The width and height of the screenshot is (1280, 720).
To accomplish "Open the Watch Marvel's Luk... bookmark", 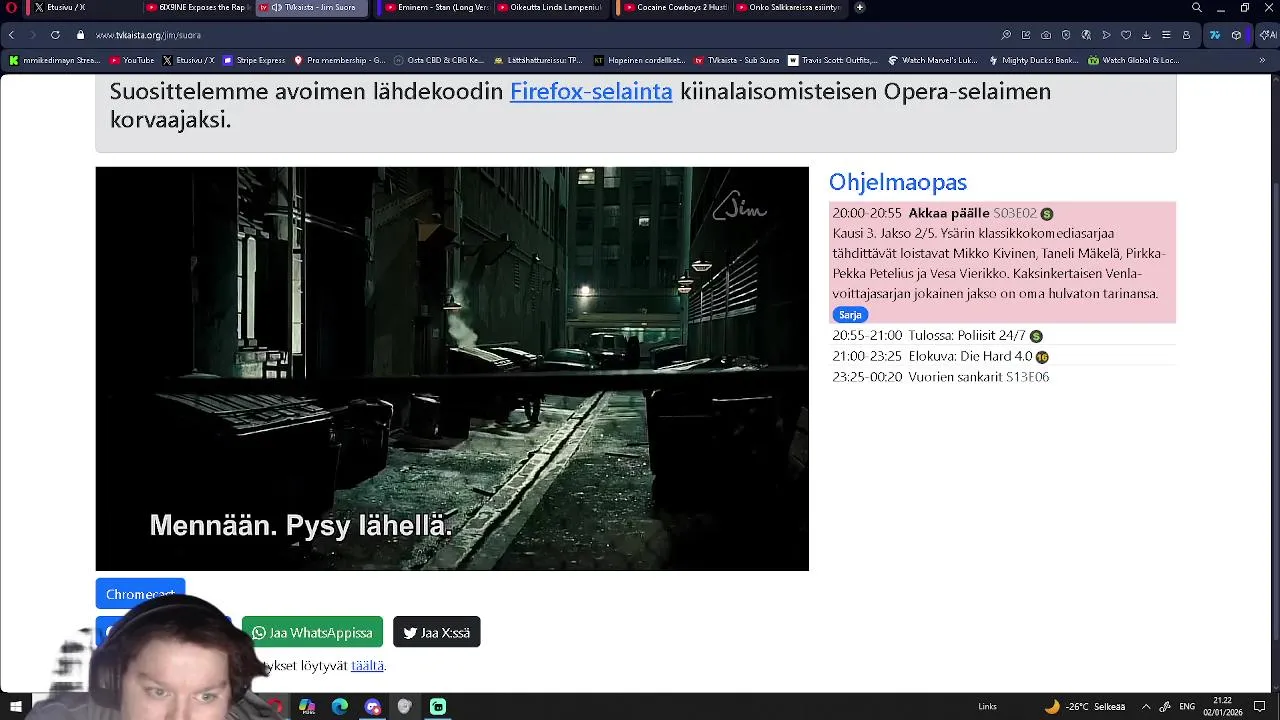I will (x=933, y=60).
